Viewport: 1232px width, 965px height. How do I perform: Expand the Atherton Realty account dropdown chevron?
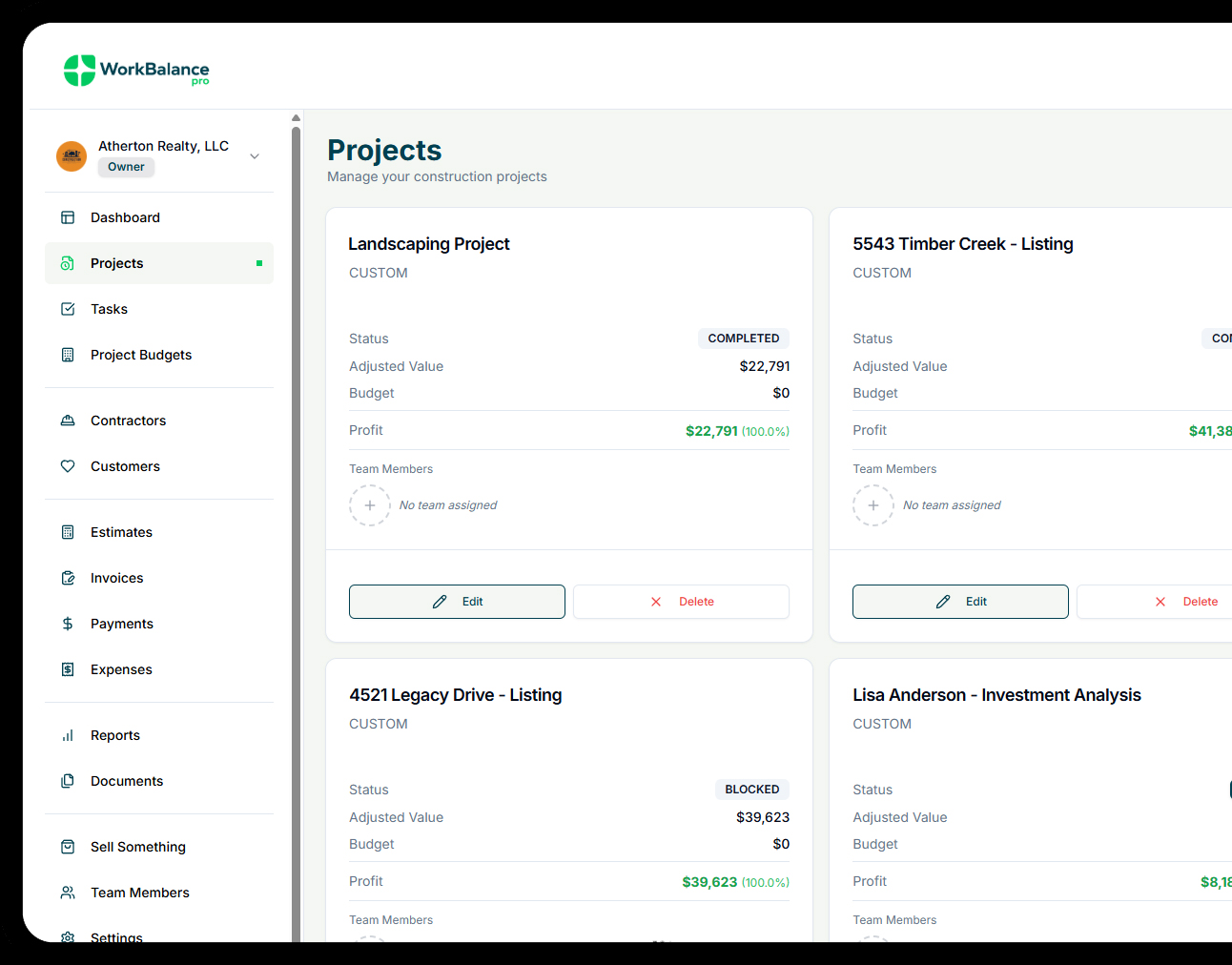(x=255, y=156)
